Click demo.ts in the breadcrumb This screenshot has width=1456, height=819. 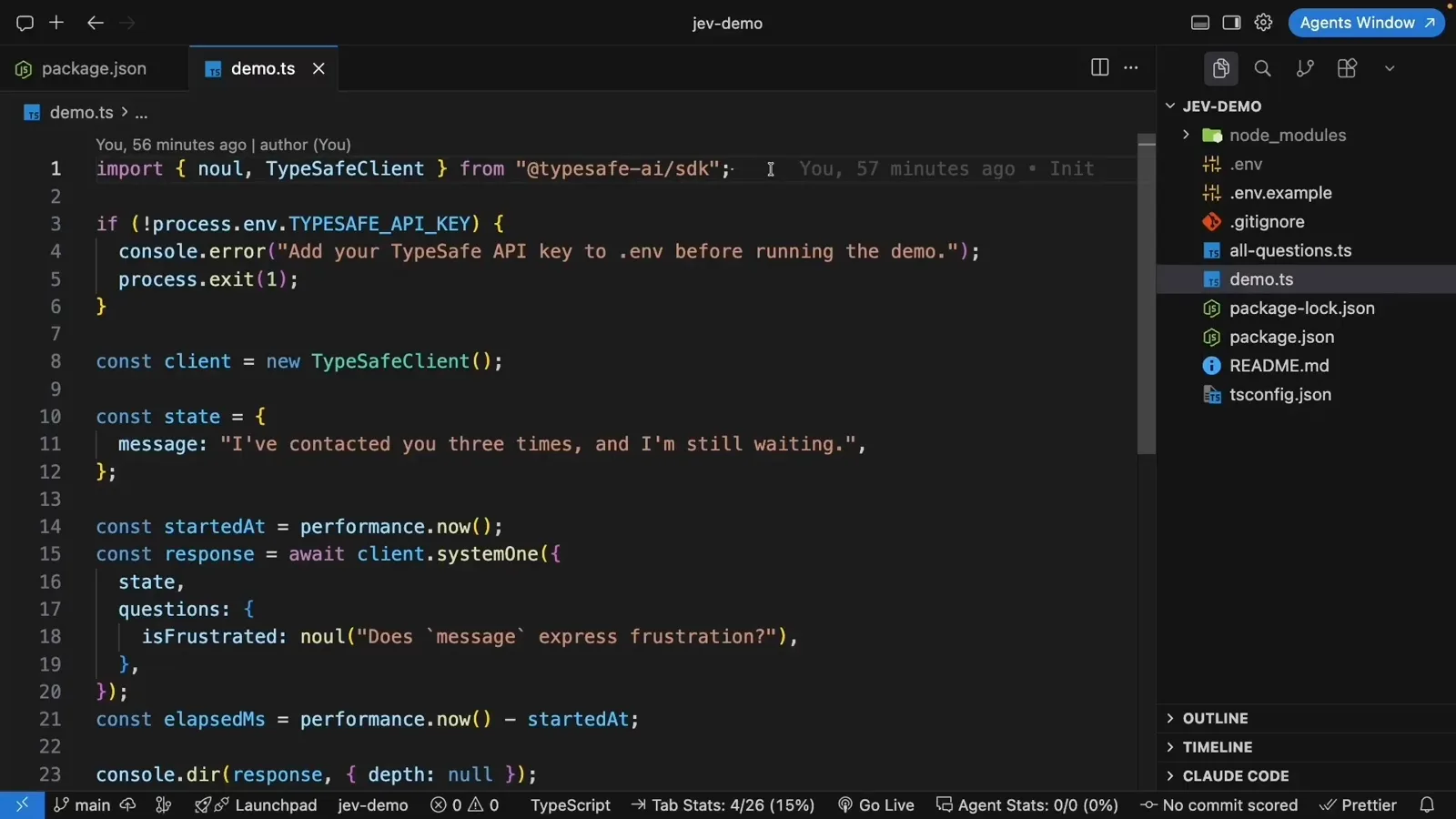click(x=81, y=113)
